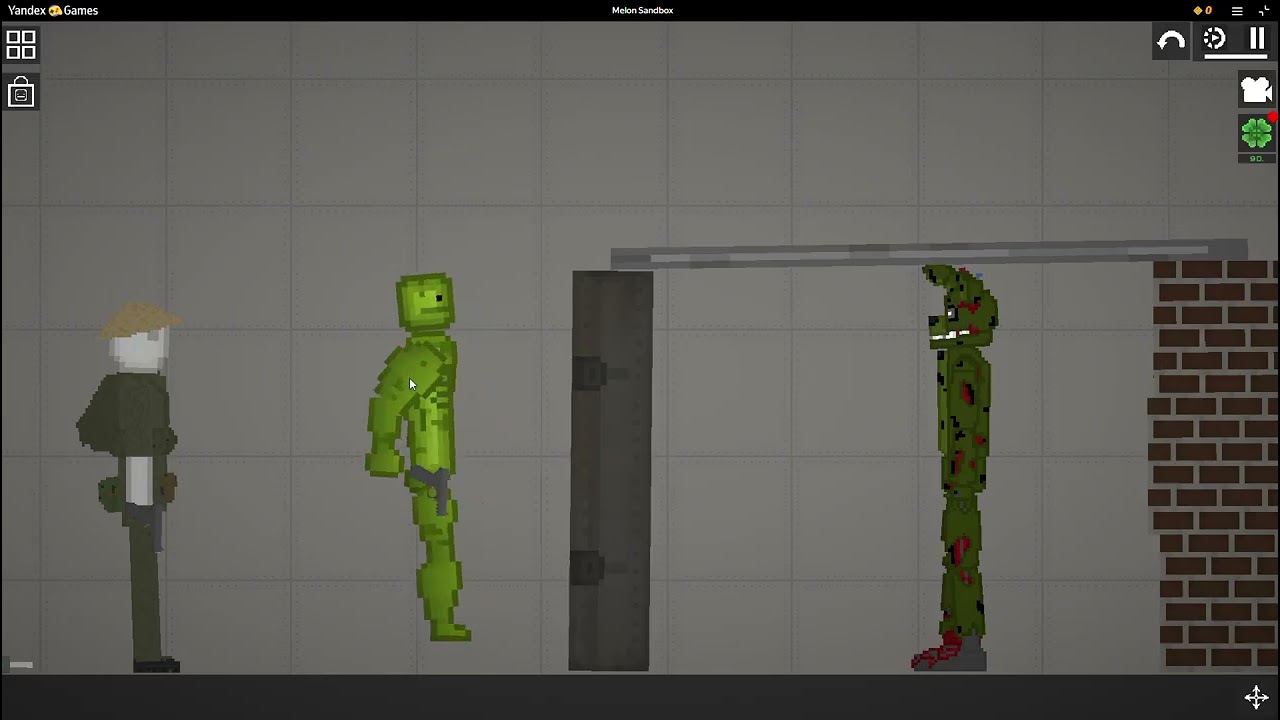Image resolution: width=1280 pixels, height=720 pixels.
Task: Exit fullscreen with the collapse arrows
Action: point(1264,10)
